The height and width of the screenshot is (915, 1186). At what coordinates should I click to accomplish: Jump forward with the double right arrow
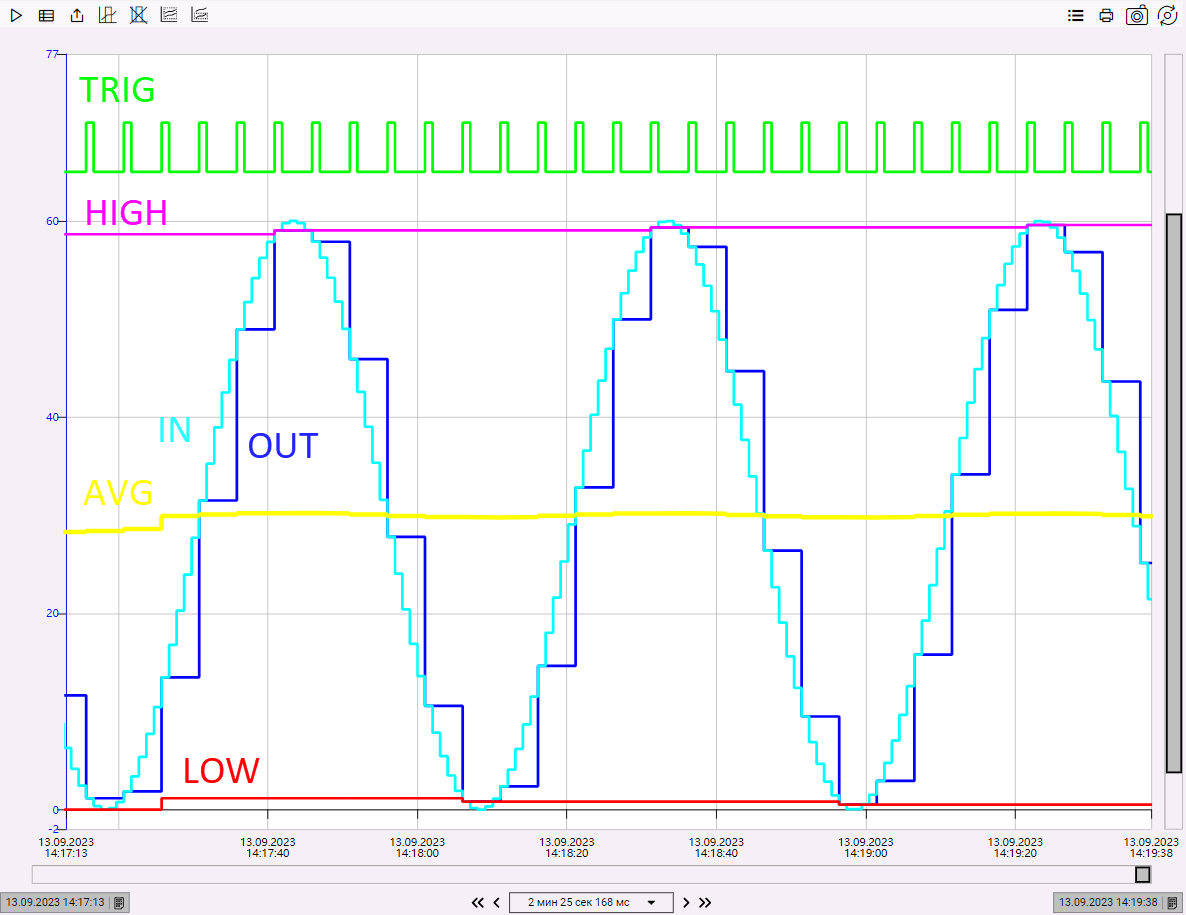point(705,902)
